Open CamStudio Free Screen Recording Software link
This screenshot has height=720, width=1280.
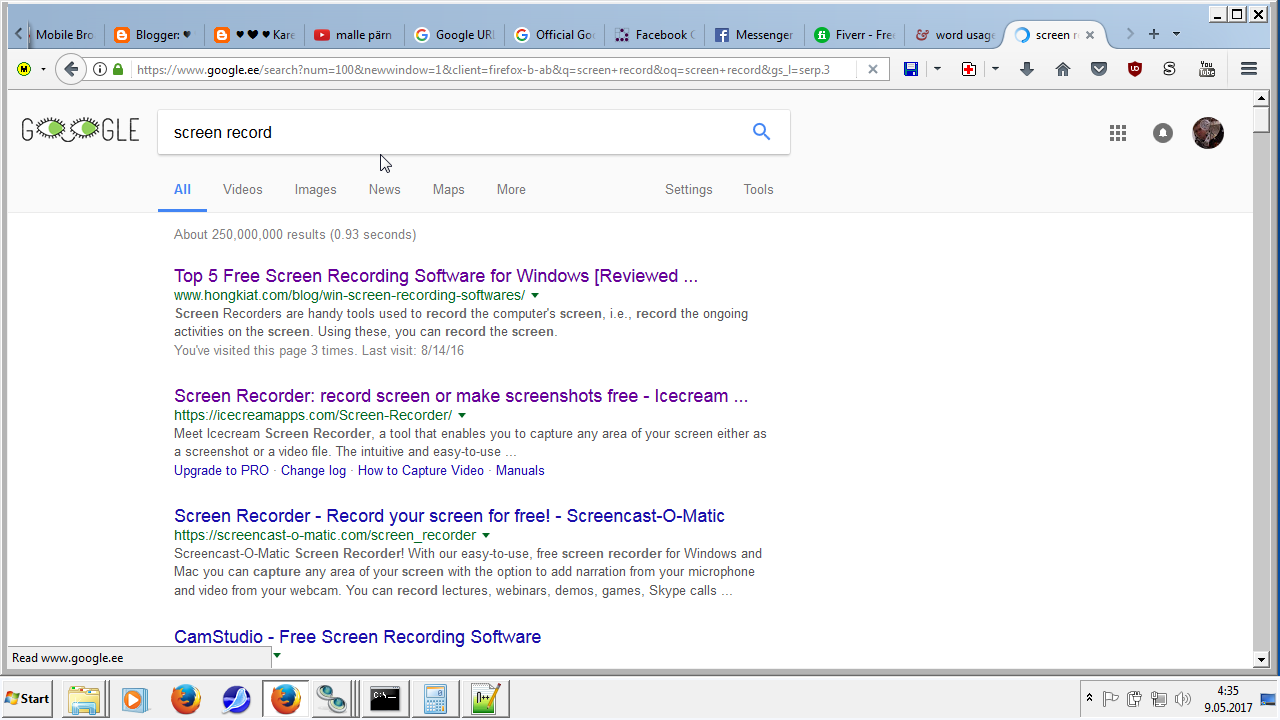[357, 637]
